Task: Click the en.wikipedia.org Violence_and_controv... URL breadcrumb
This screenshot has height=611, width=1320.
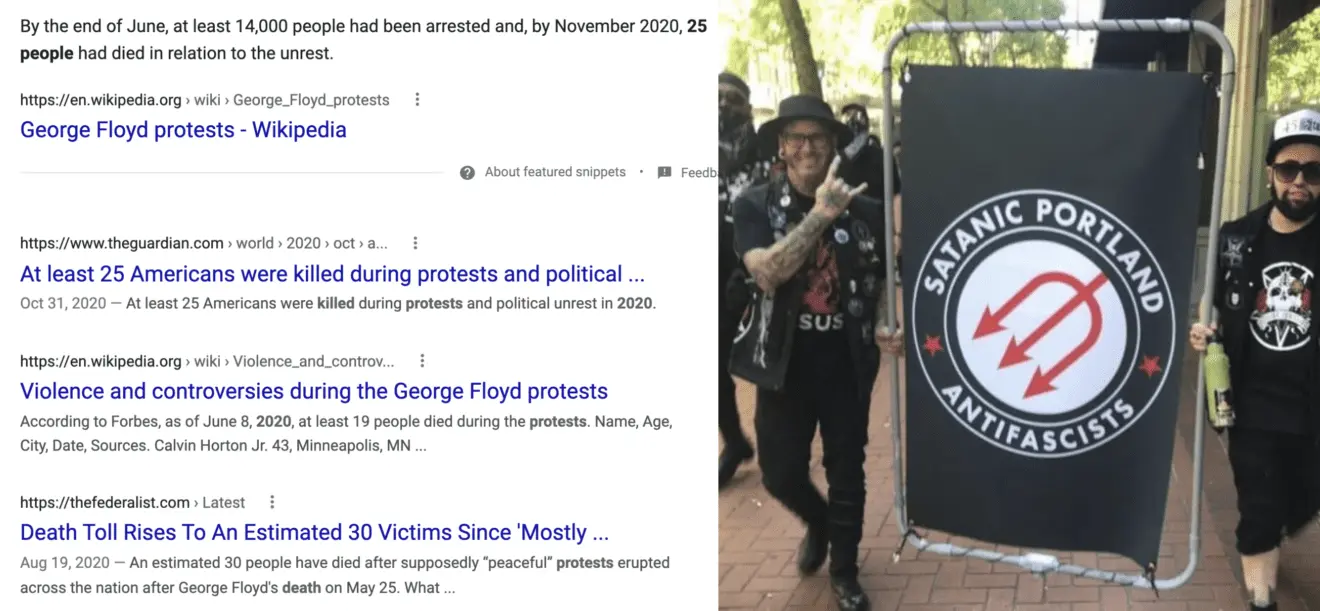Action: click(207, 361)
